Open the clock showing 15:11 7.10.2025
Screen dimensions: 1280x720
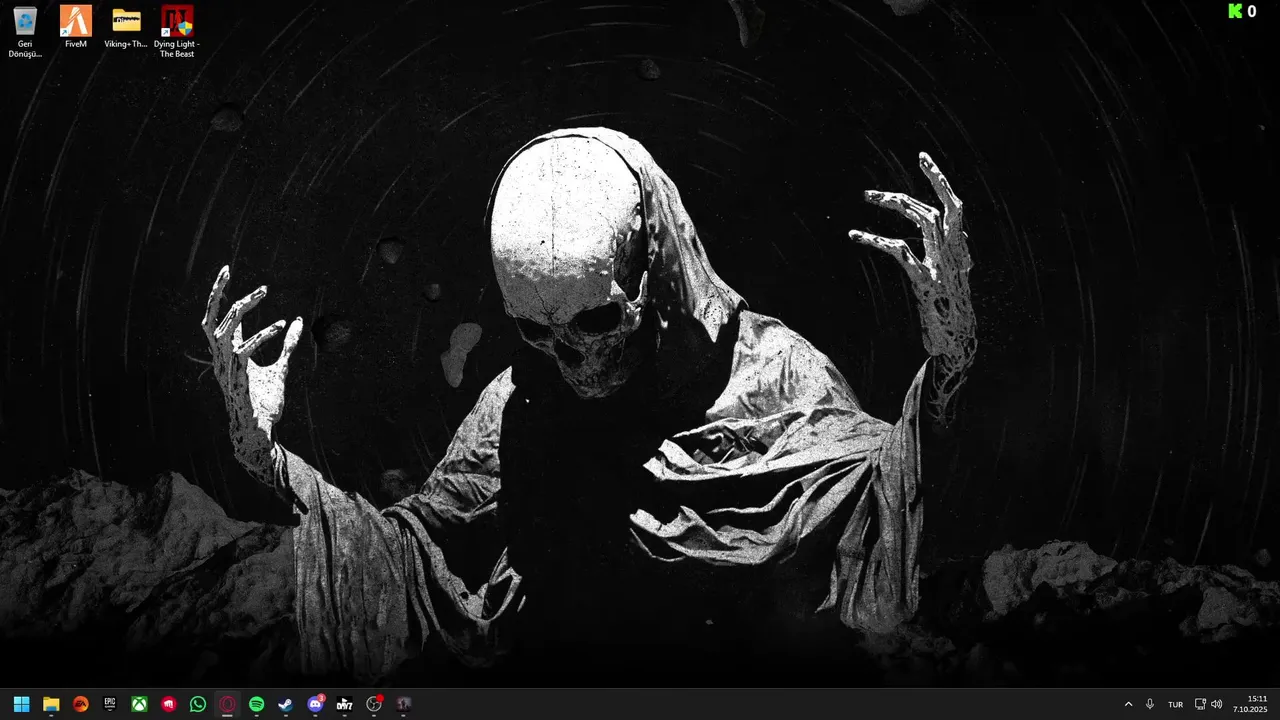point(1250,704)
